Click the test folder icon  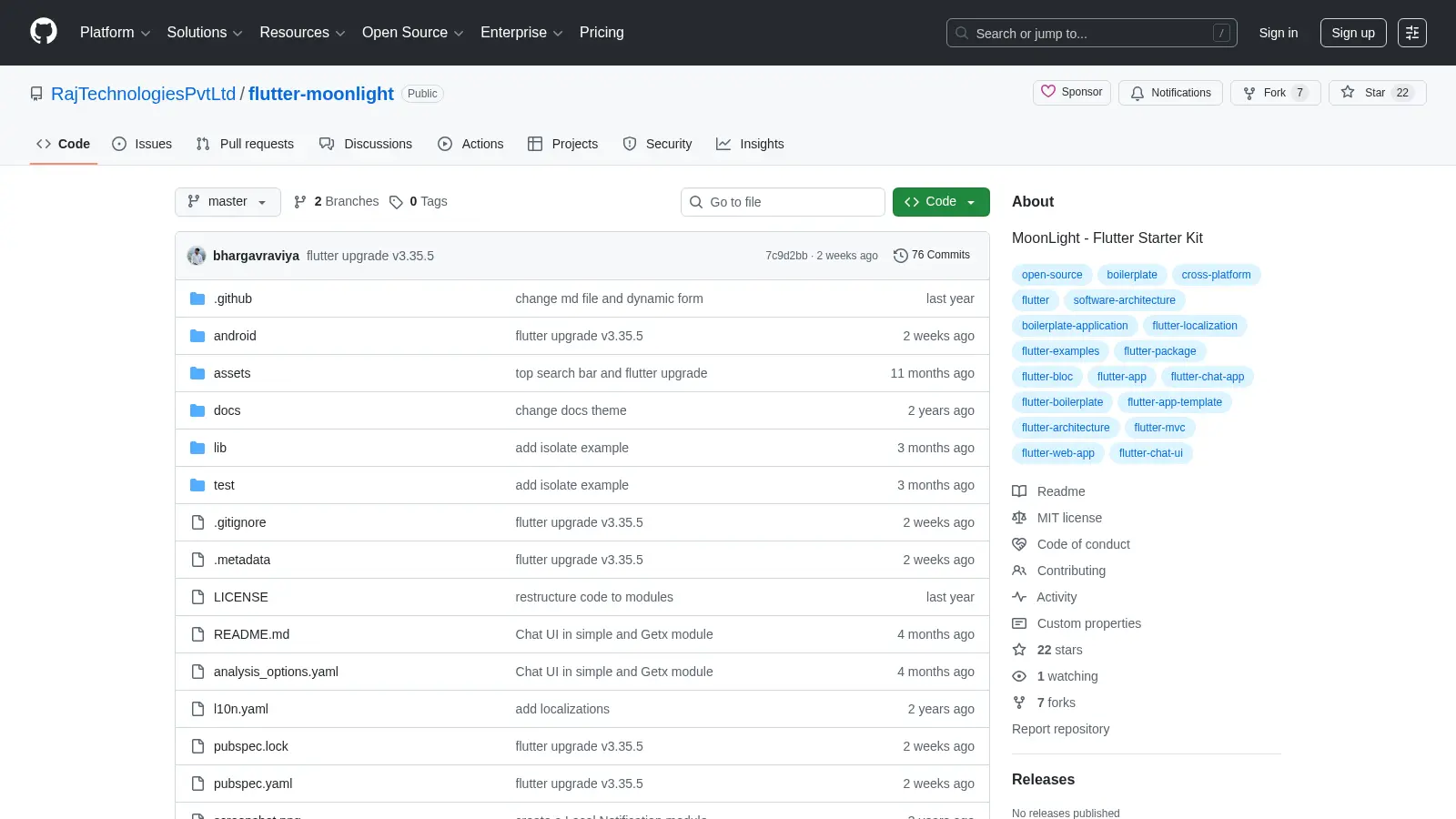(x=197, y=485)
